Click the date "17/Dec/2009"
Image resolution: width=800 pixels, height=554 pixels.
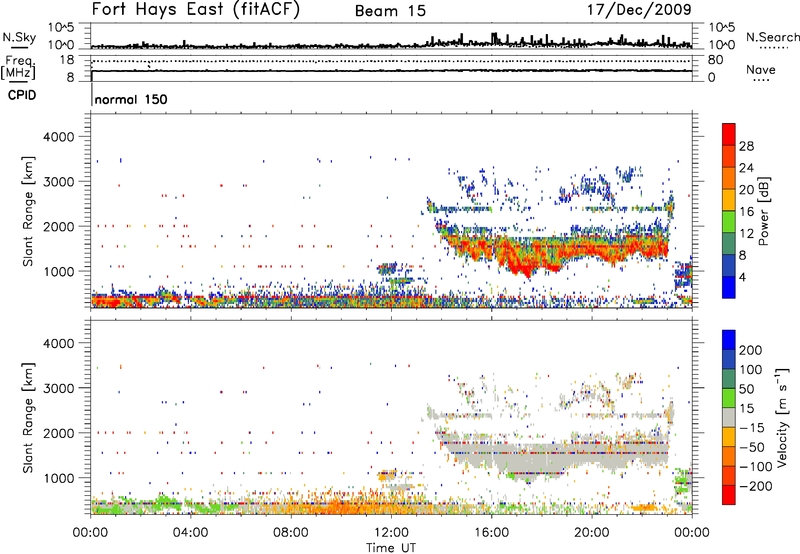[x=639, y=9]
